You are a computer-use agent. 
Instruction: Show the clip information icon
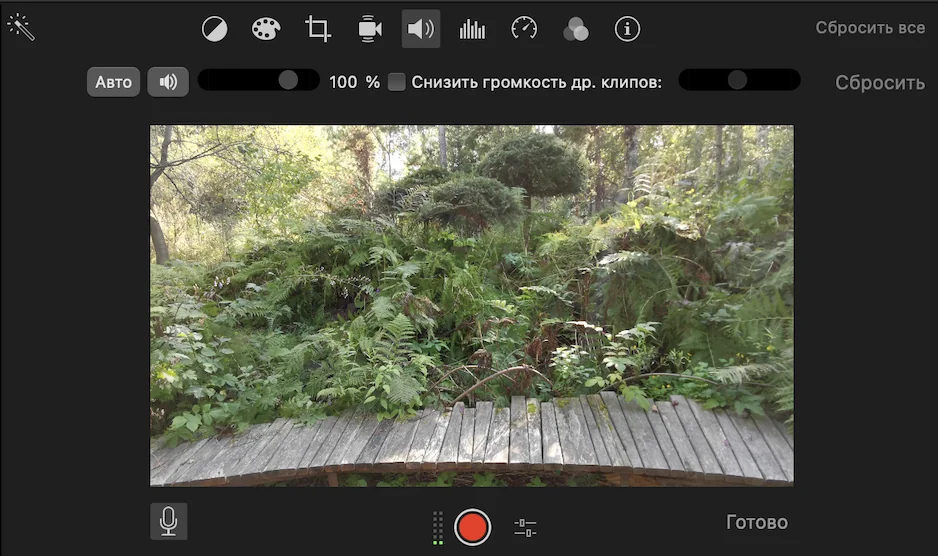(627, 29)
